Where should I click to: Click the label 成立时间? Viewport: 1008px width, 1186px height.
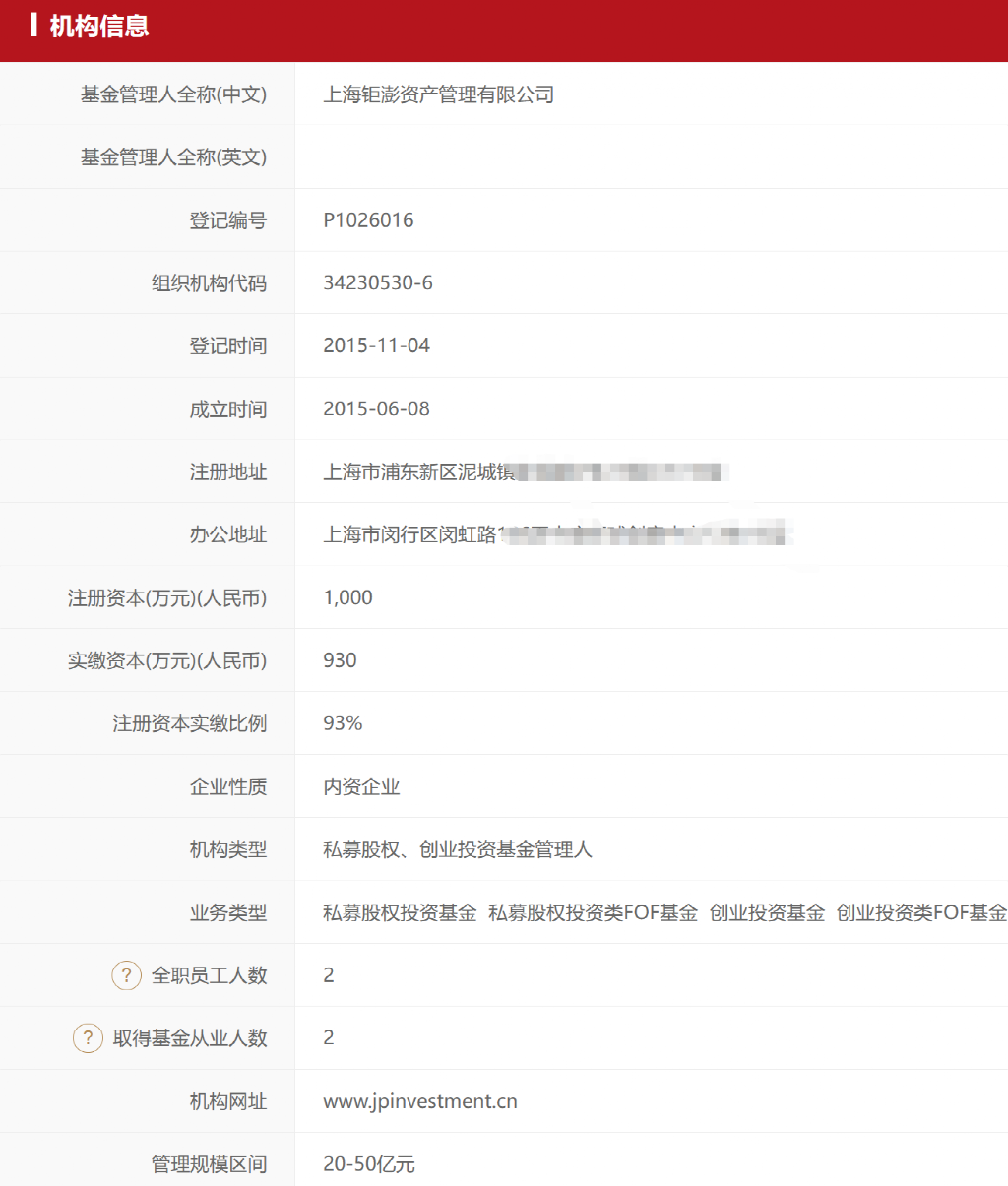point(228,409)
